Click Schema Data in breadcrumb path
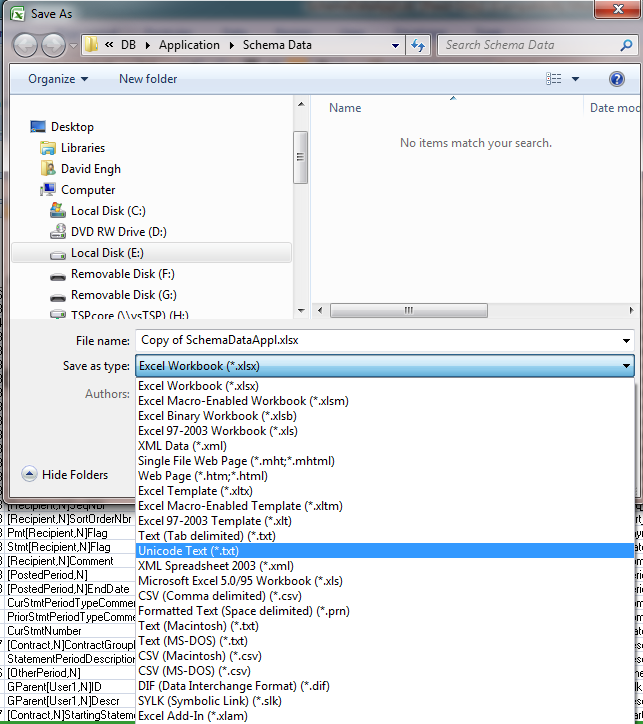This screenshot has width=643, height=724. pyautogui.click(x=276, y=45)
